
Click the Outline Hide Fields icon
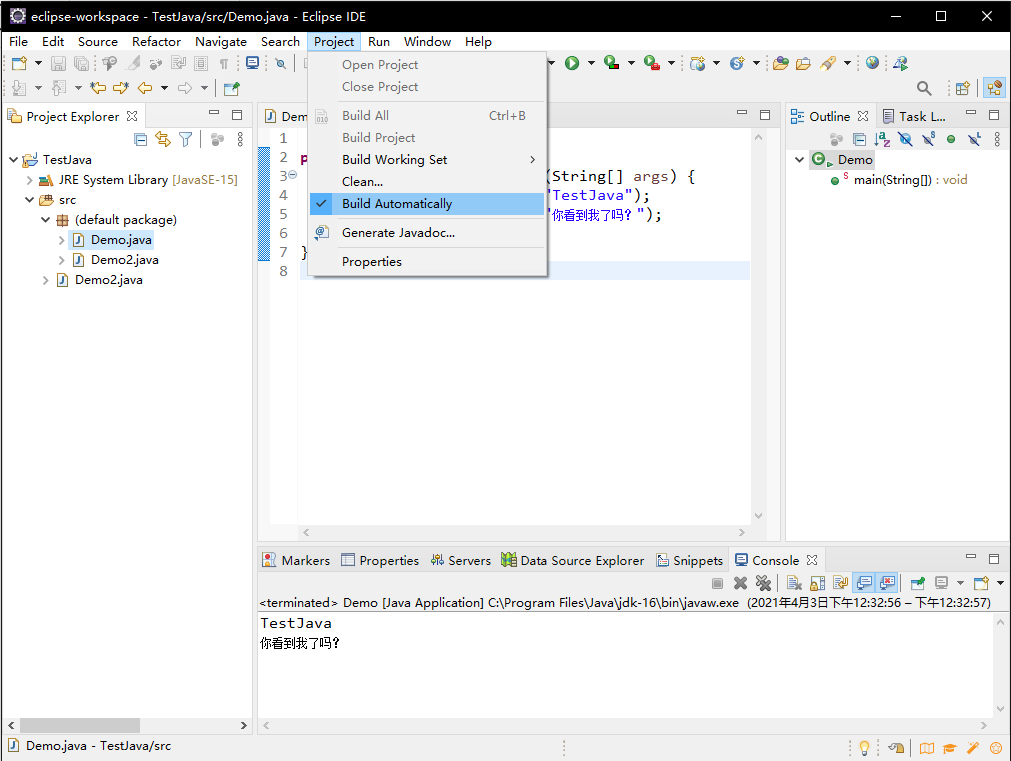pos(905,139)
